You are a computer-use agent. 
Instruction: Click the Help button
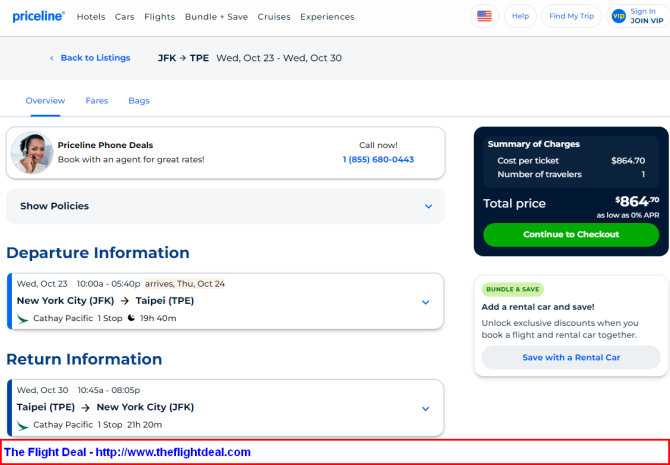click(x=520, y=16)
